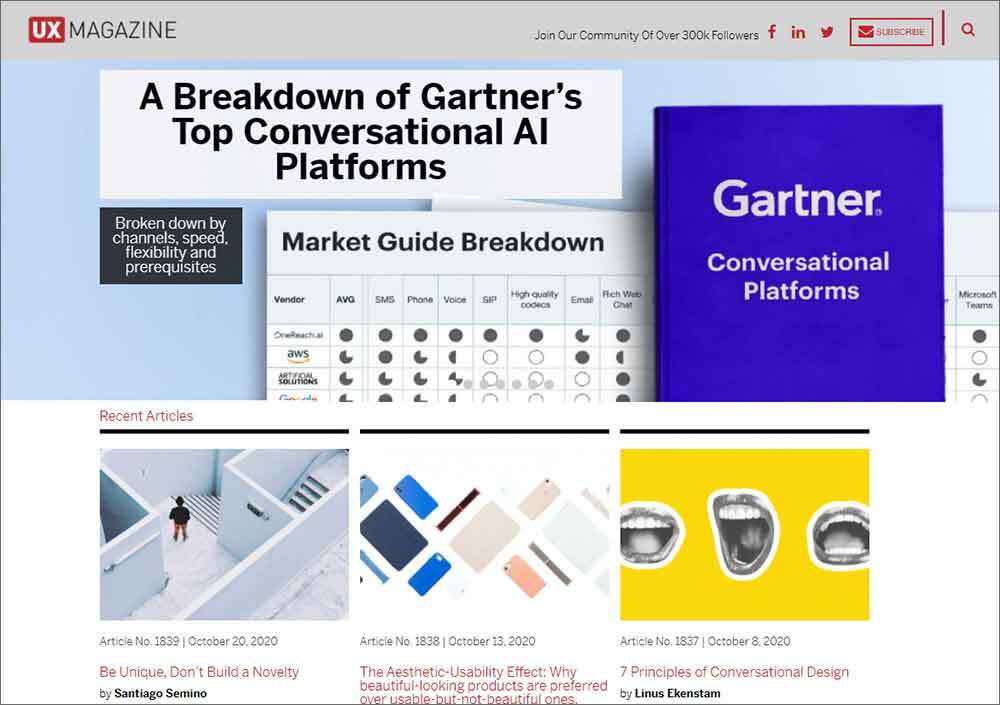
Task: Open the colorful phone cases thumbnail
Action: tap(484, 534)
